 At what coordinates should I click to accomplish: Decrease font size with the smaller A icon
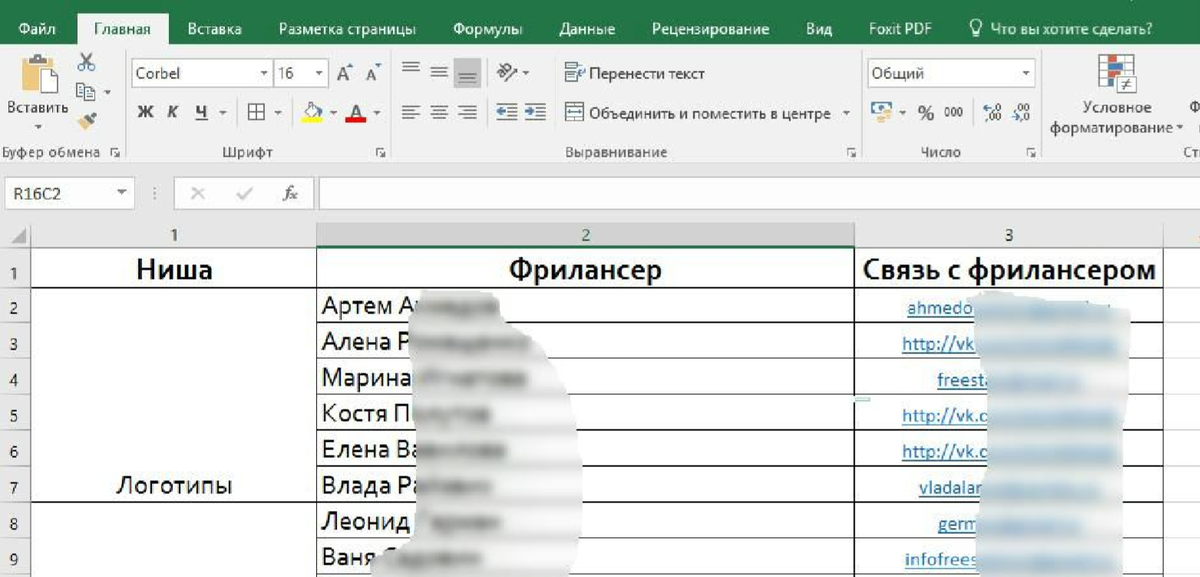[x=373, y=74]
